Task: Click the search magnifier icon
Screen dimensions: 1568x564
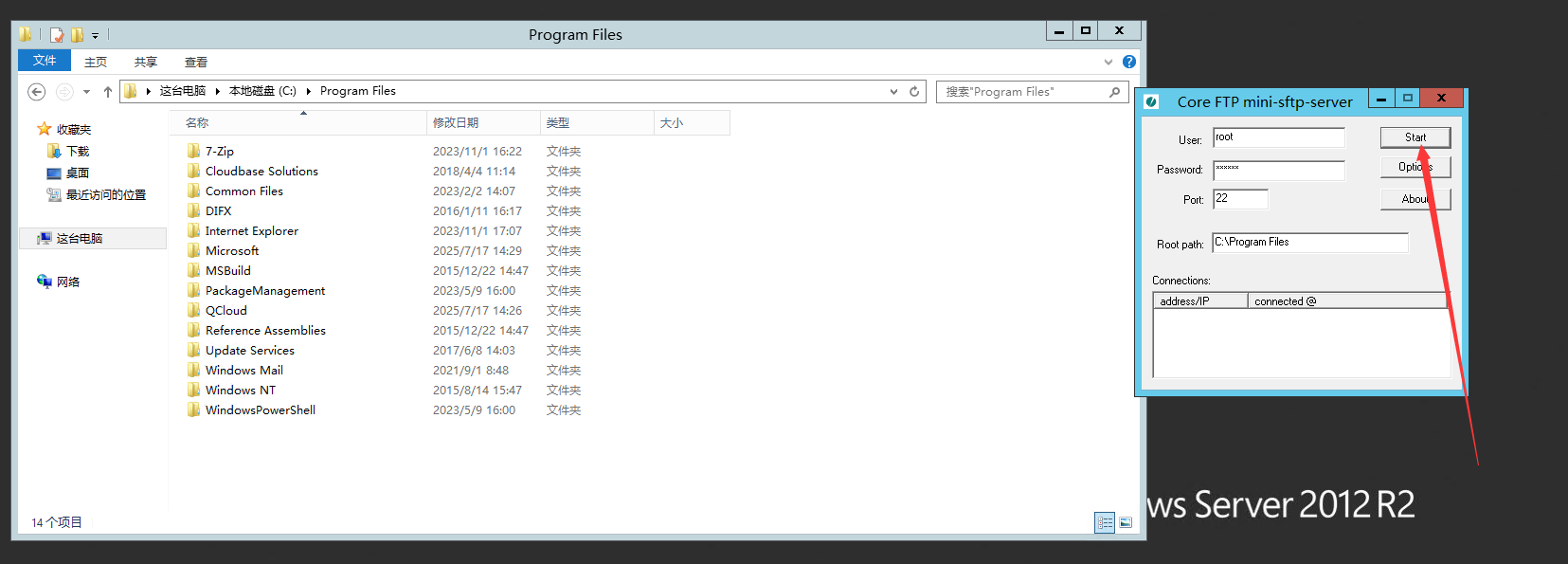Action: click(x=1115, y=92)
